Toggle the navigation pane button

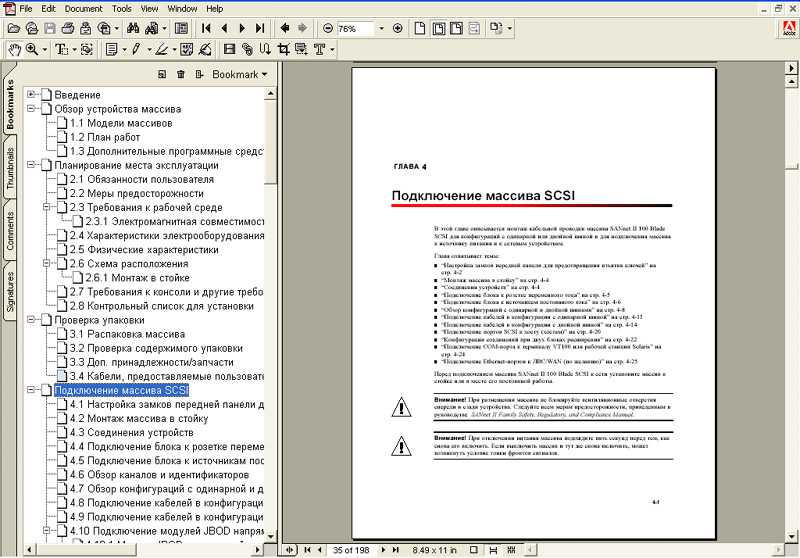(x=182, y=28)
